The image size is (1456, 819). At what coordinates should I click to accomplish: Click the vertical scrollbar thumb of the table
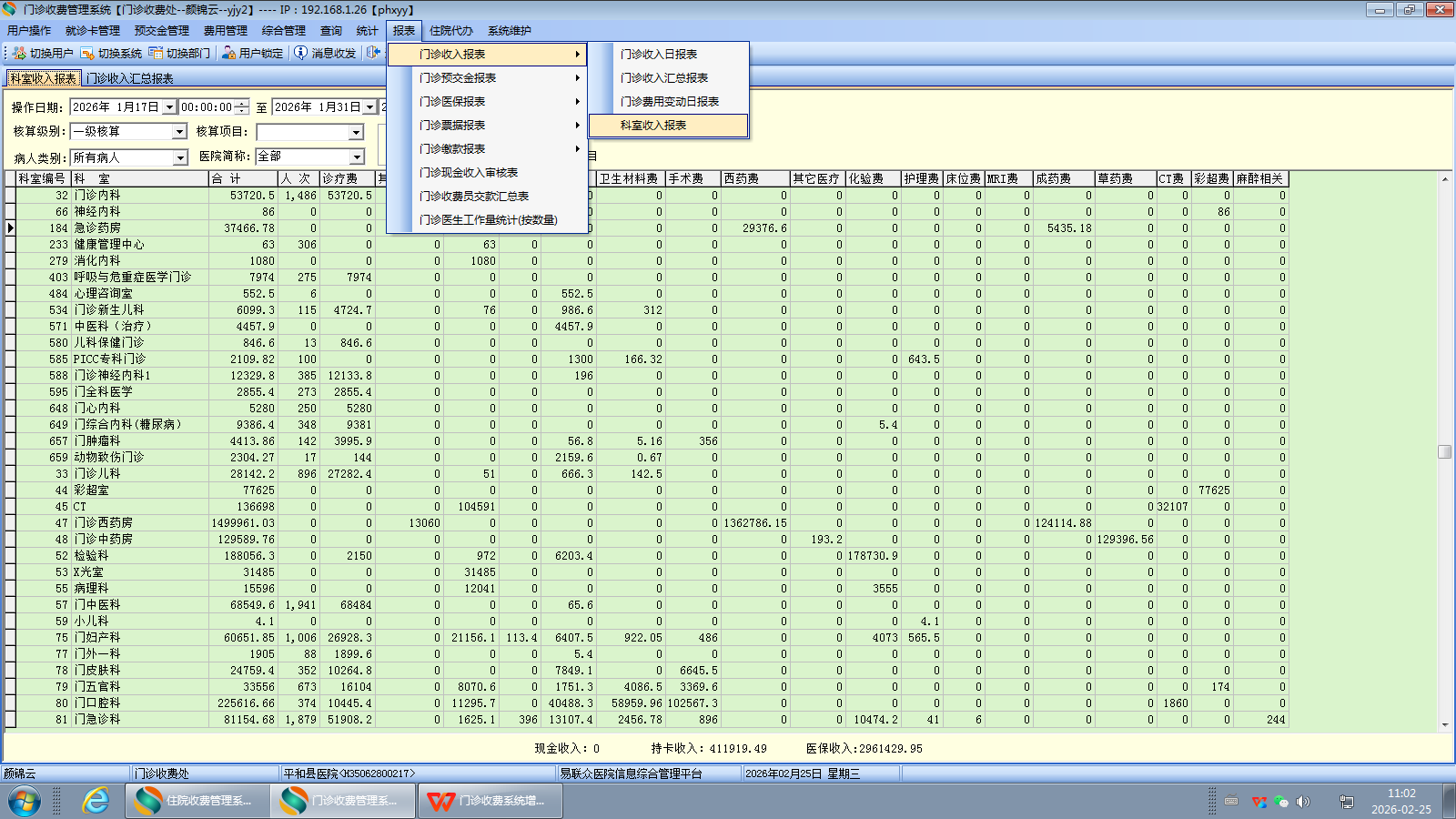pos(1444,452)
